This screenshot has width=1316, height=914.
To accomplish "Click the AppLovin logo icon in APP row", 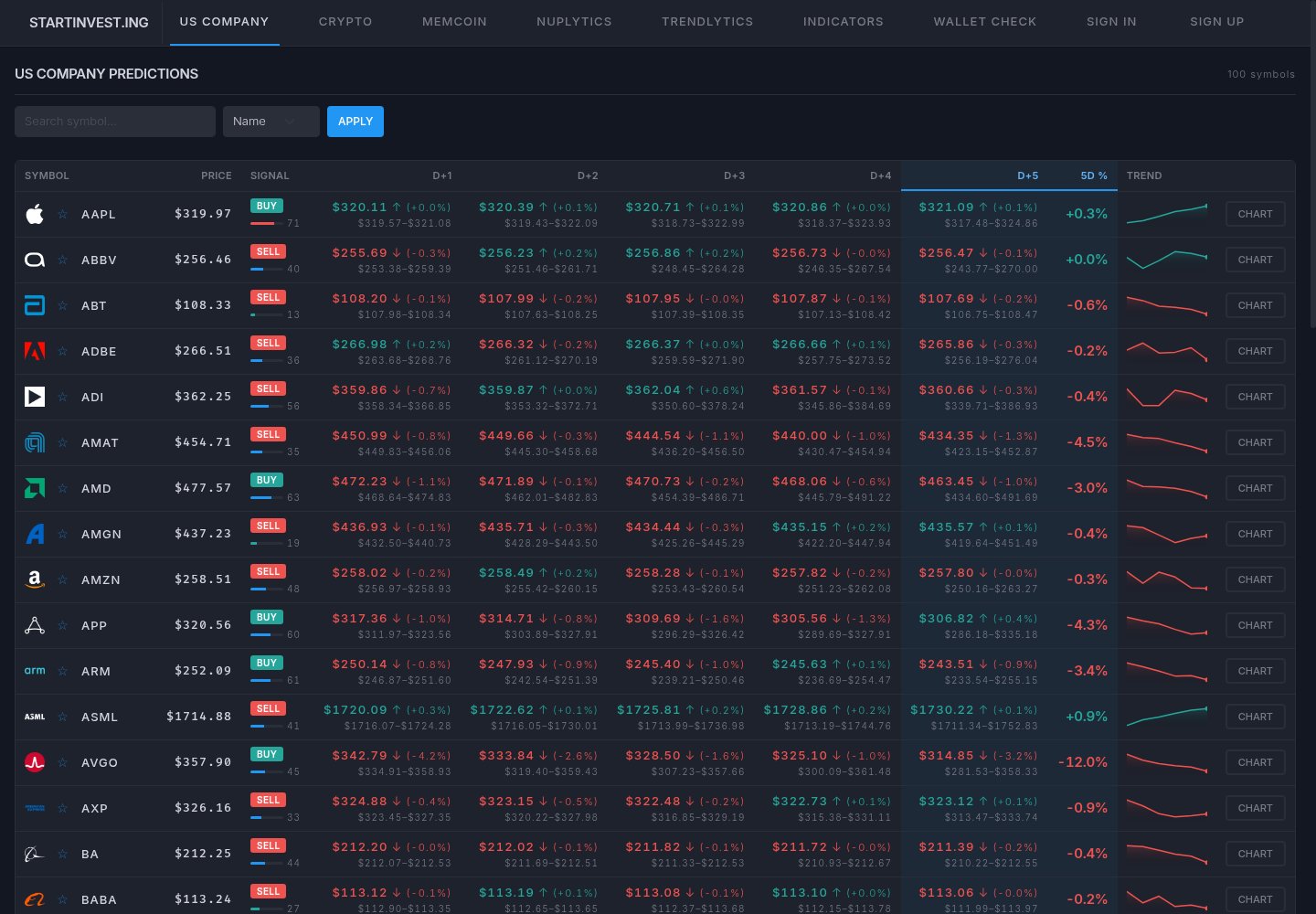I will pyautogui.click(x=35, y=625).
